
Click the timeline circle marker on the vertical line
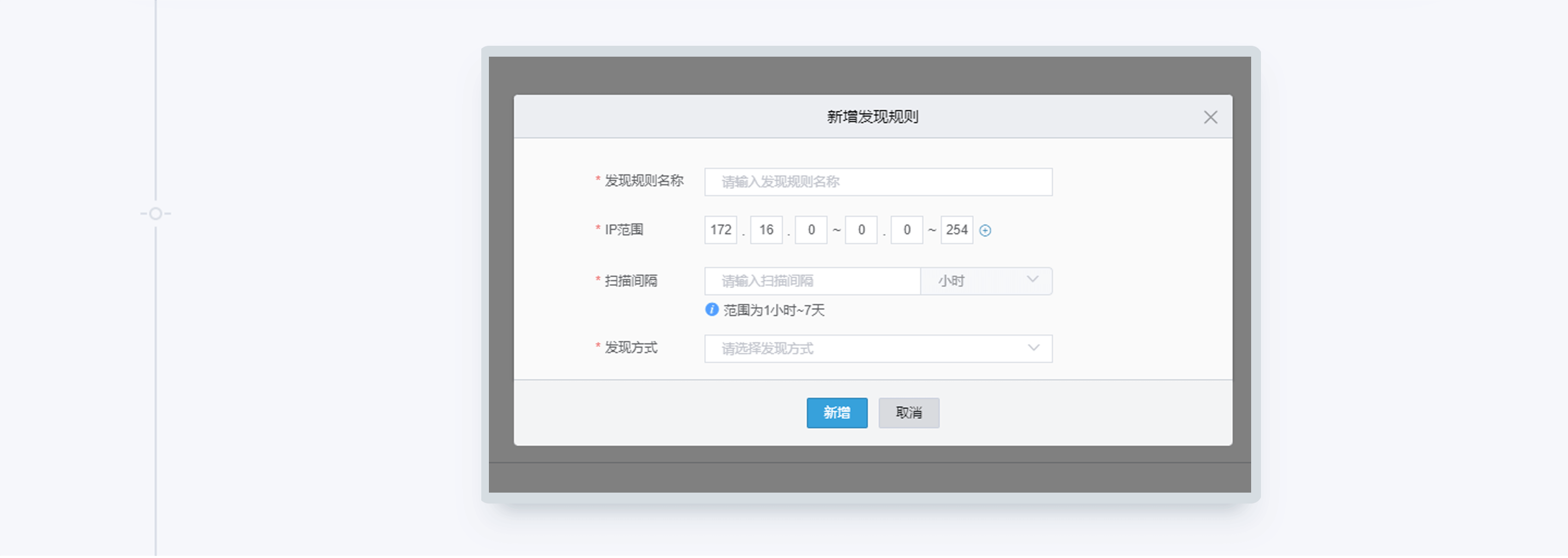(155, 215)
